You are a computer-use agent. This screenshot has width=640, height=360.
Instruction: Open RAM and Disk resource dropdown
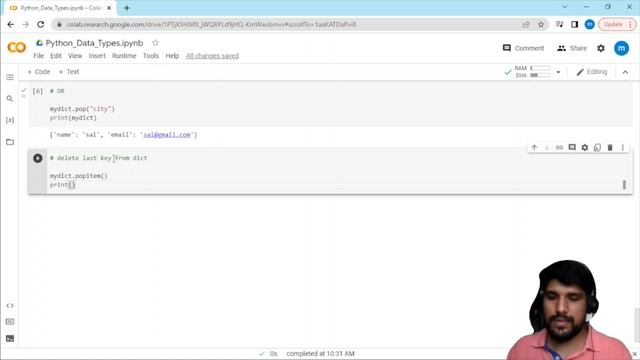(x=558, y=72)
